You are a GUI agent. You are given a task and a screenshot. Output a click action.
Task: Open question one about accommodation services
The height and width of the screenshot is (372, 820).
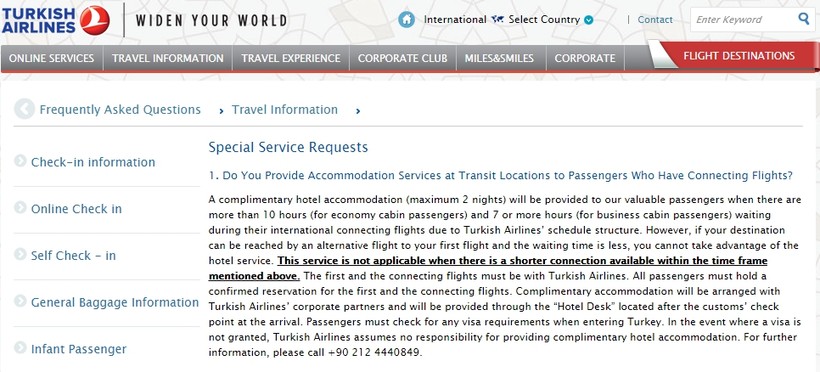(x=500, y=176)
